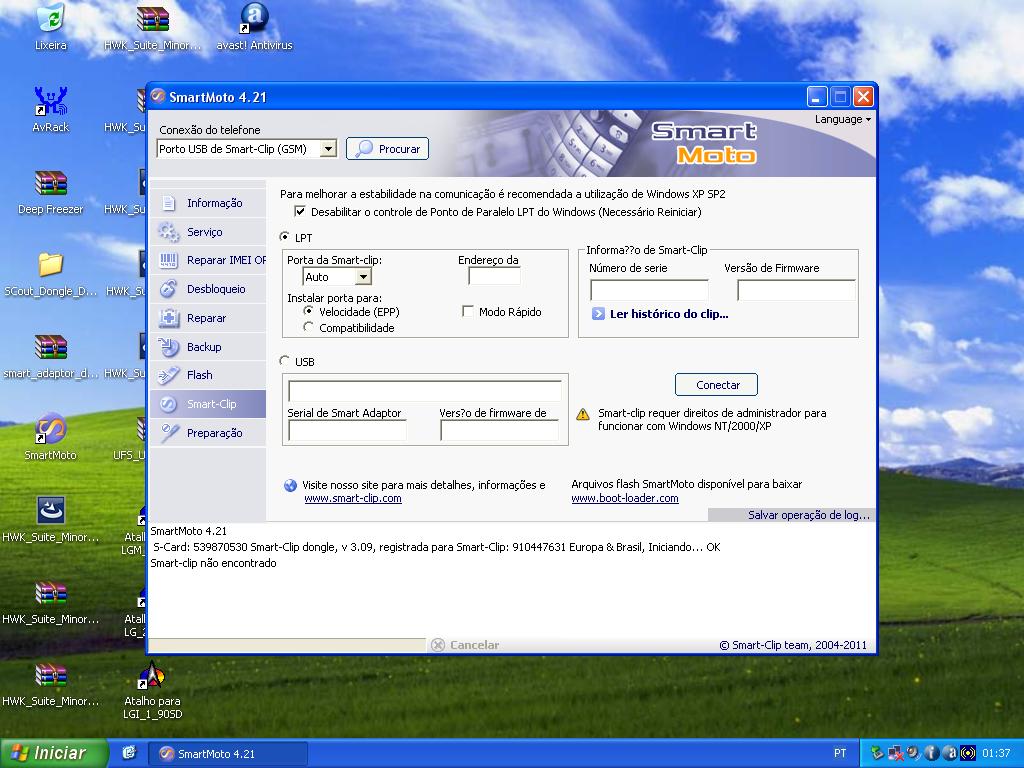This screenshot has height=768, width=1024.
Task: Select the Deep Freezer archive icon
Action: [x=51, y=192]
